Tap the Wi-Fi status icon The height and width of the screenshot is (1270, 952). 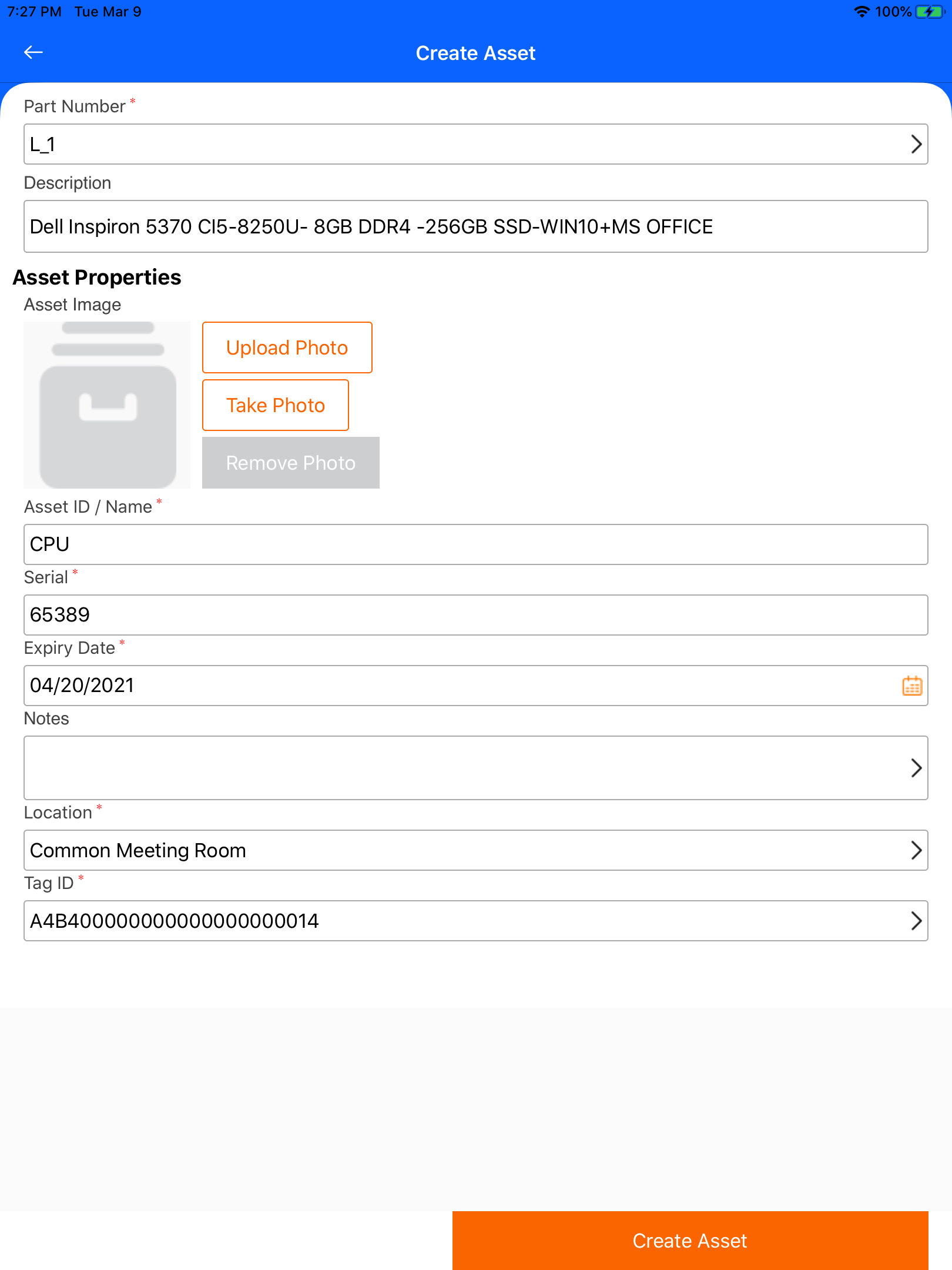pyautogui.click(x=862, y=12)
